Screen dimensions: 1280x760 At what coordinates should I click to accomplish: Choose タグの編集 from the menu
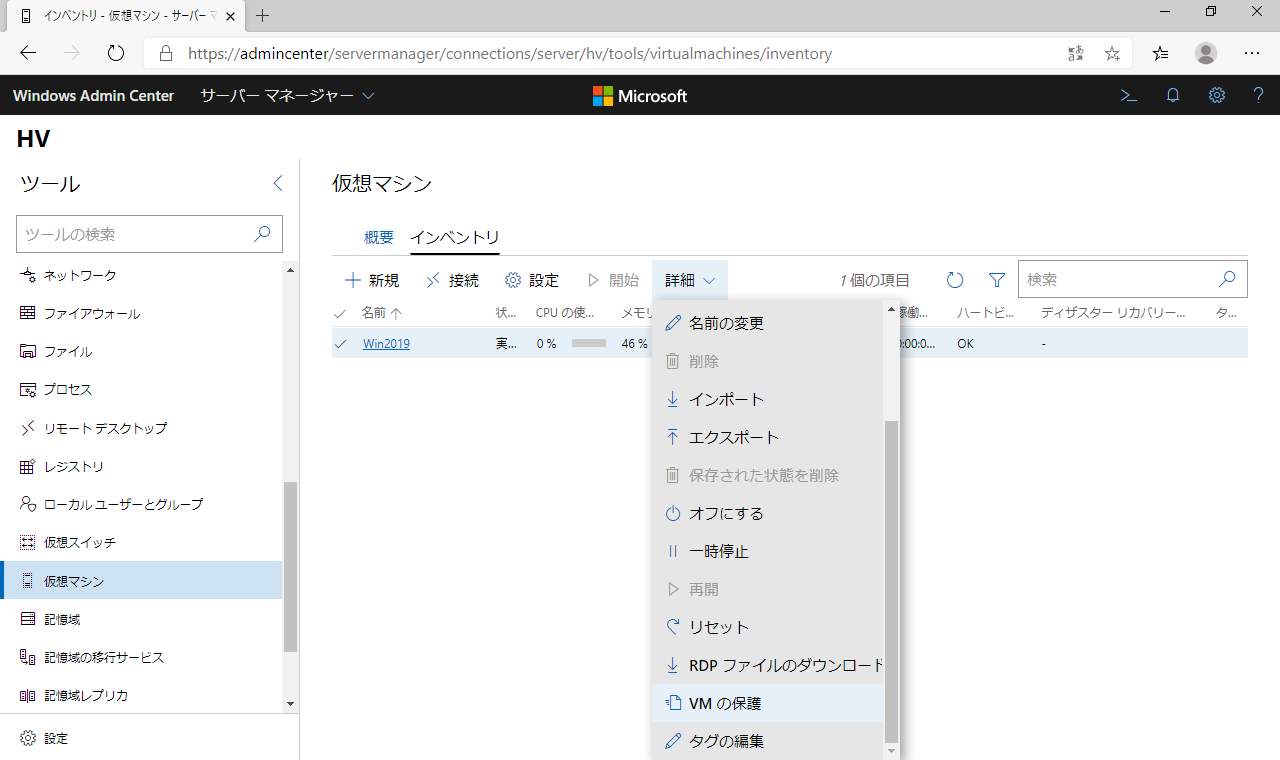pyautogui.click(x=768, y=741)
